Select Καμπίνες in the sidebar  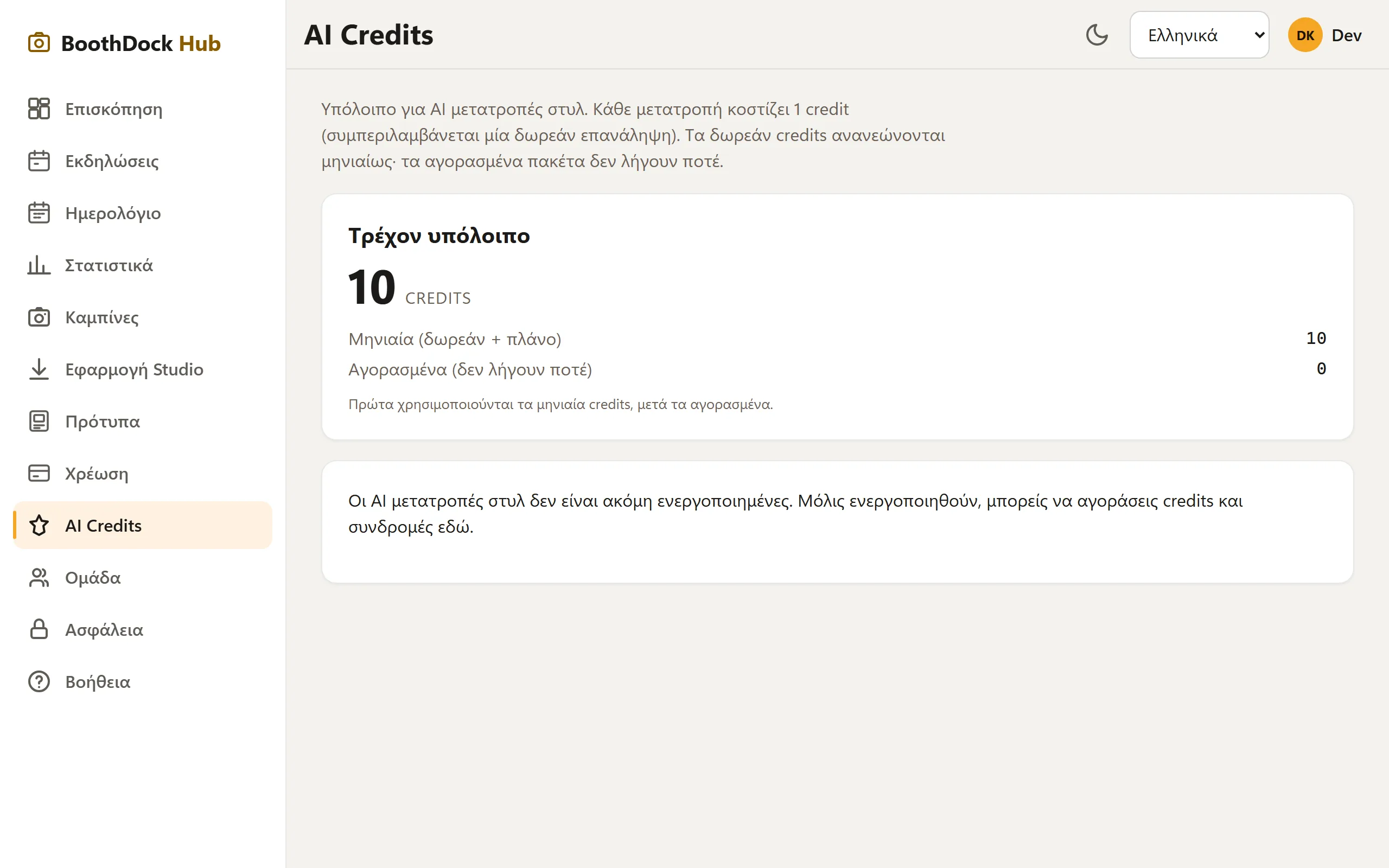coord(142,317)
